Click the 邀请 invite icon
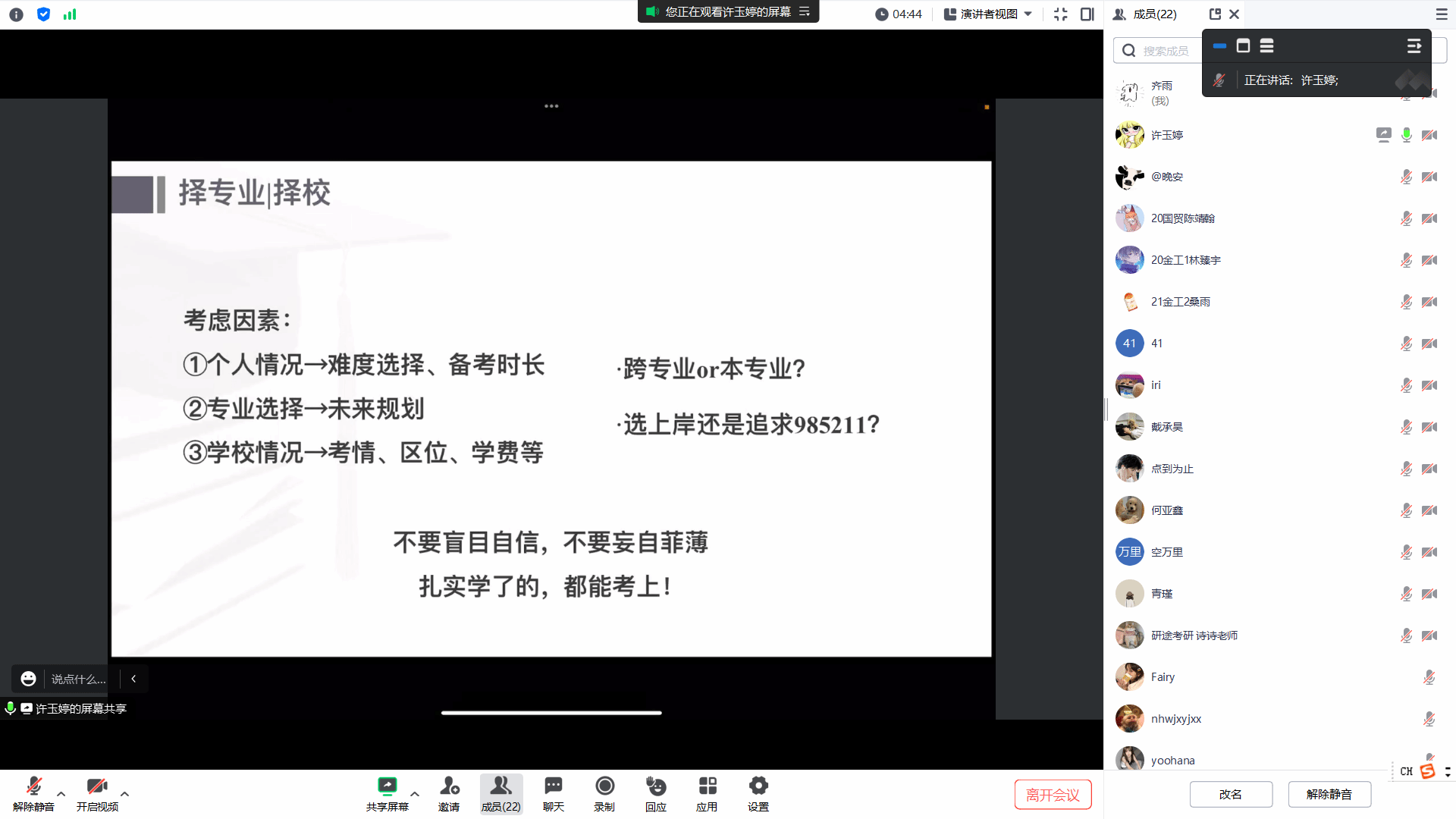 pyautogui.click(x=449, y=786)
